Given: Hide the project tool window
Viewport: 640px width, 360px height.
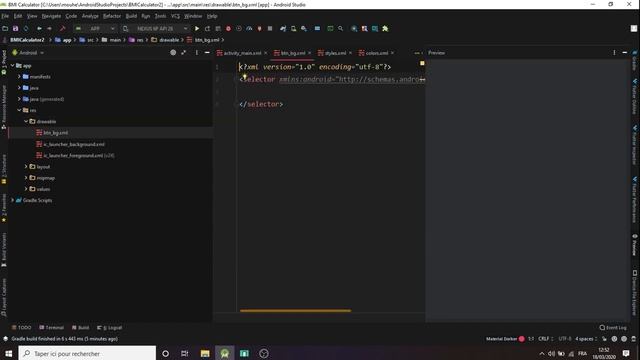Looking at the screenshot, I should (x=207, y=53).
